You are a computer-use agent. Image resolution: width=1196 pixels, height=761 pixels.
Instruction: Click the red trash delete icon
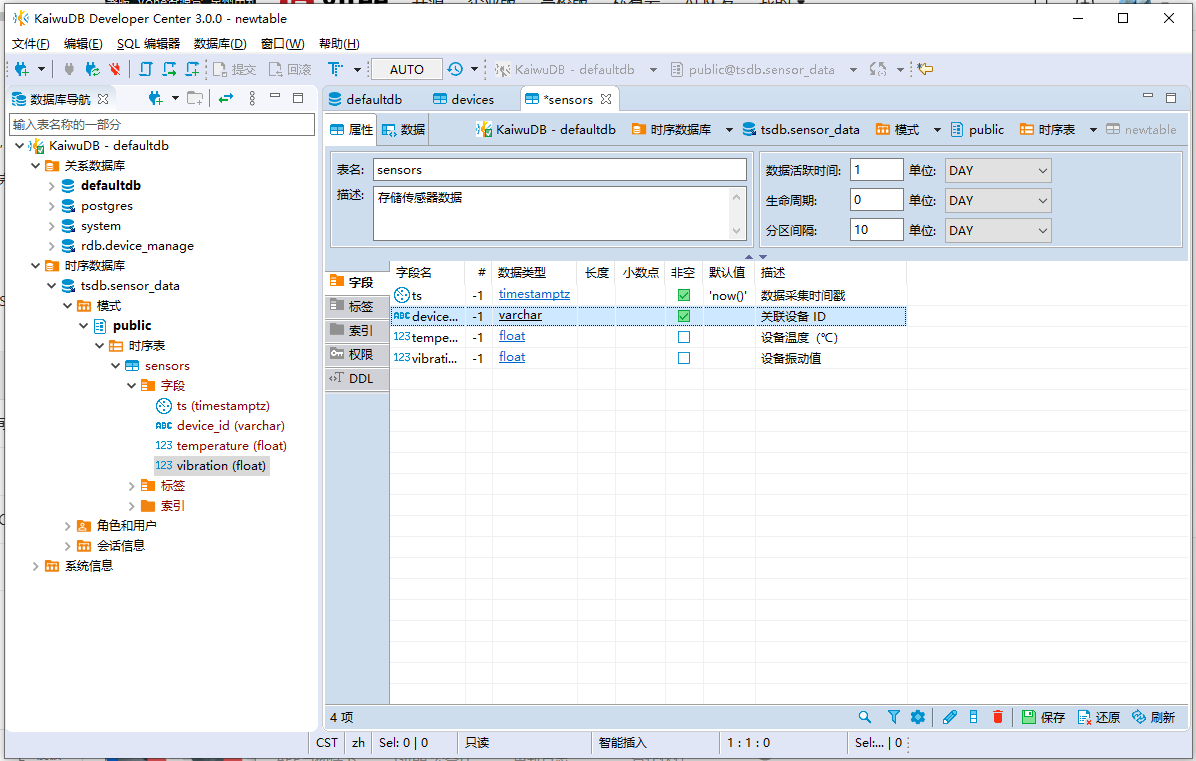click(x=998, y=717)
